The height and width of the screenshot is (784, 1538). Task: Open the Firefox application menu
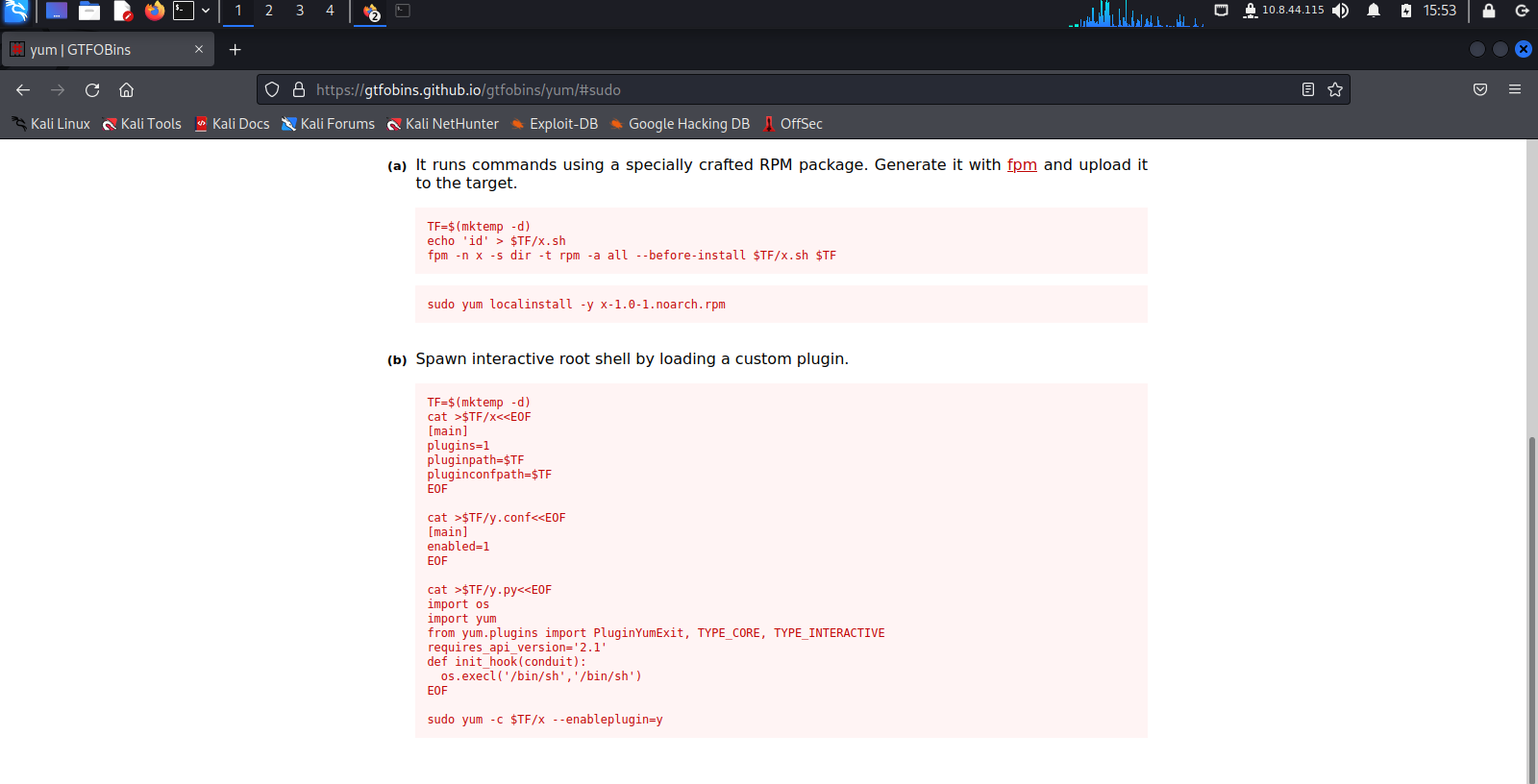[1515, 89]
